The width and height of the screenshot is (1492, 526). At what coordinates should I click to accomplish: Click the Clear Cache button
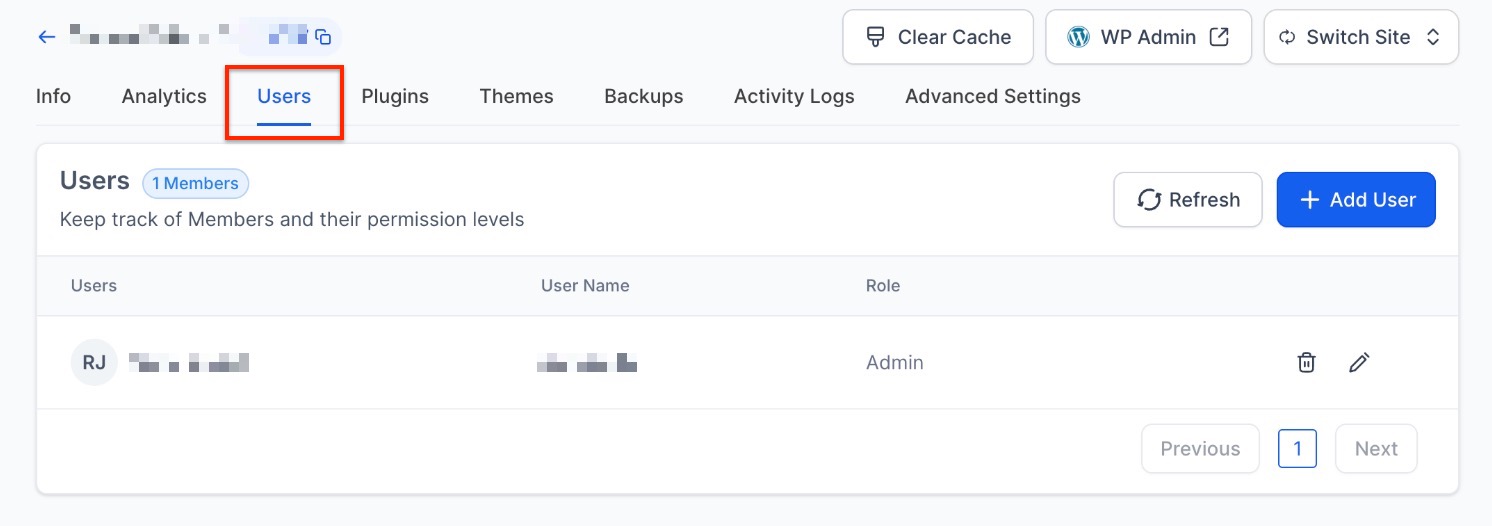(x=937, y=37)
